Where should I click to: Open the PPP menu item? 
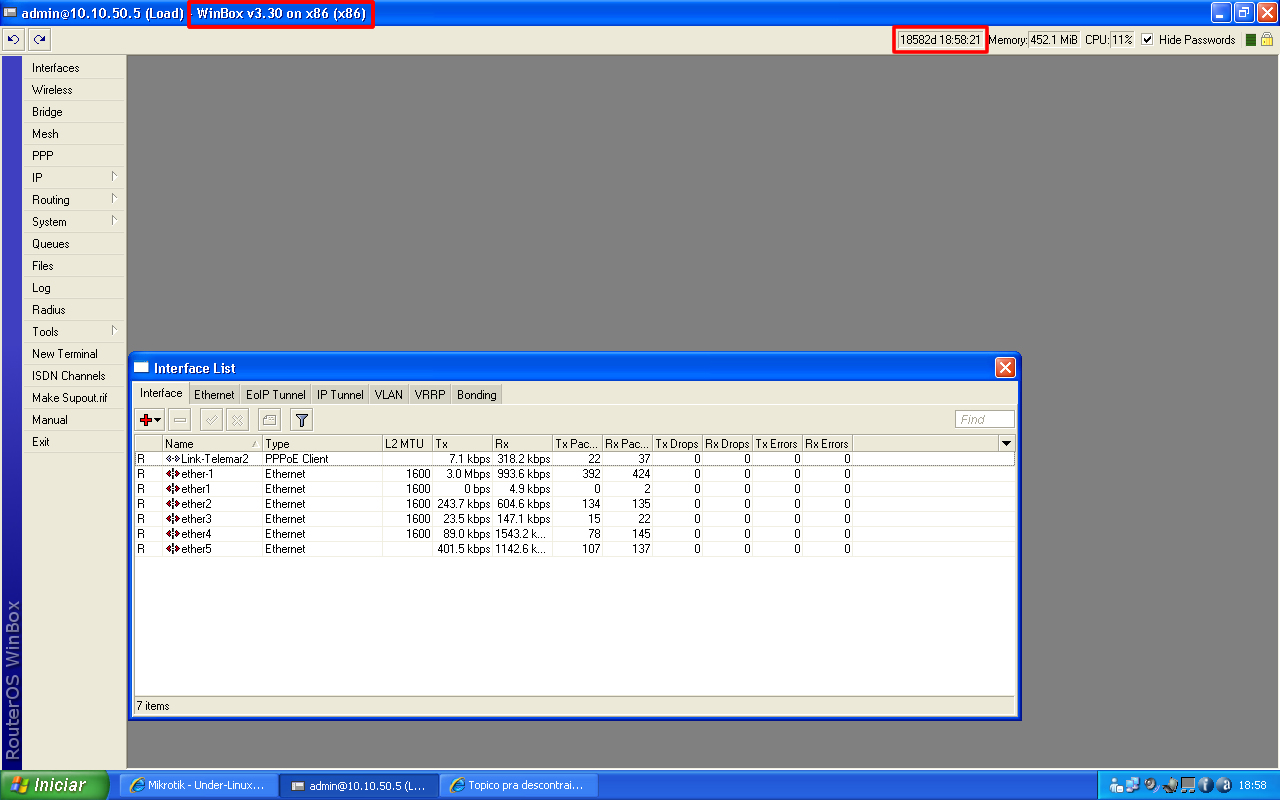tap(74, 156)
